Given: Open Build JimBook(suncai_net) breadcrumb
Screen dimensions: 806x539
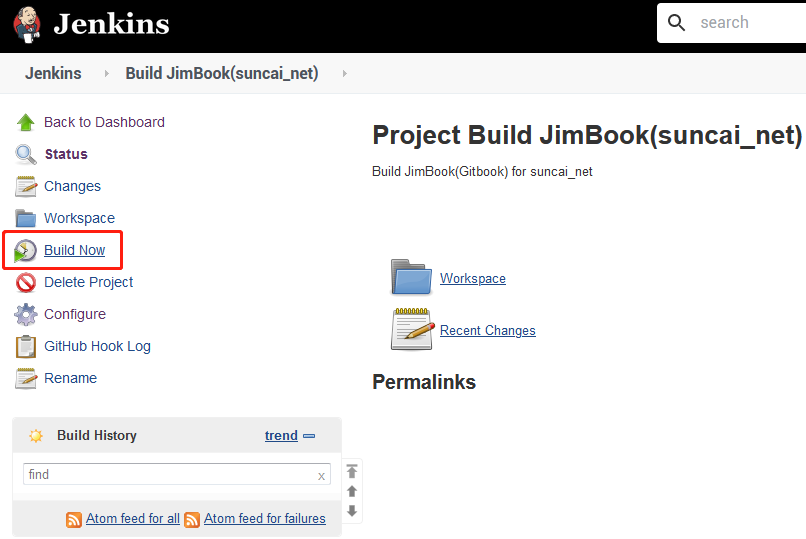Looking at the screenshot, I should coord(222,73).
